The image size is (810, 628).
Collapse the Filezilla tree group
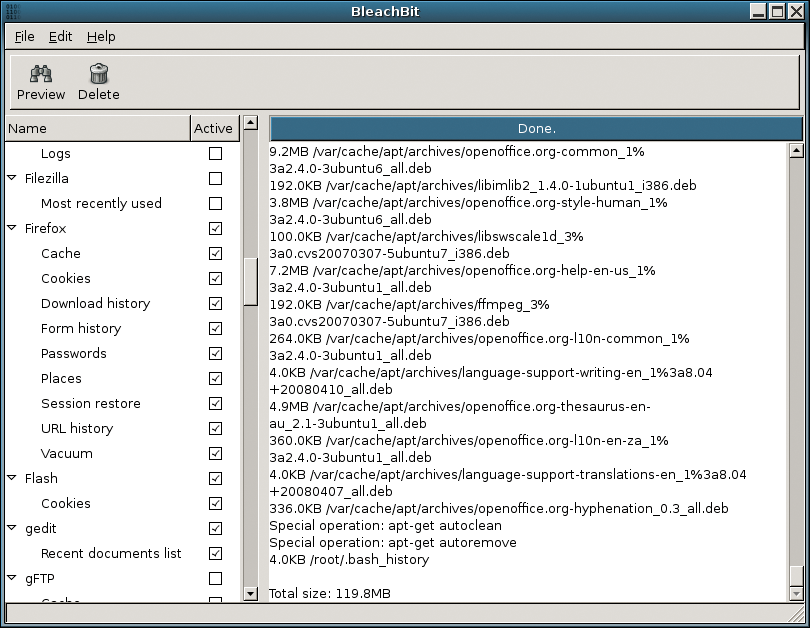[12, 178]
